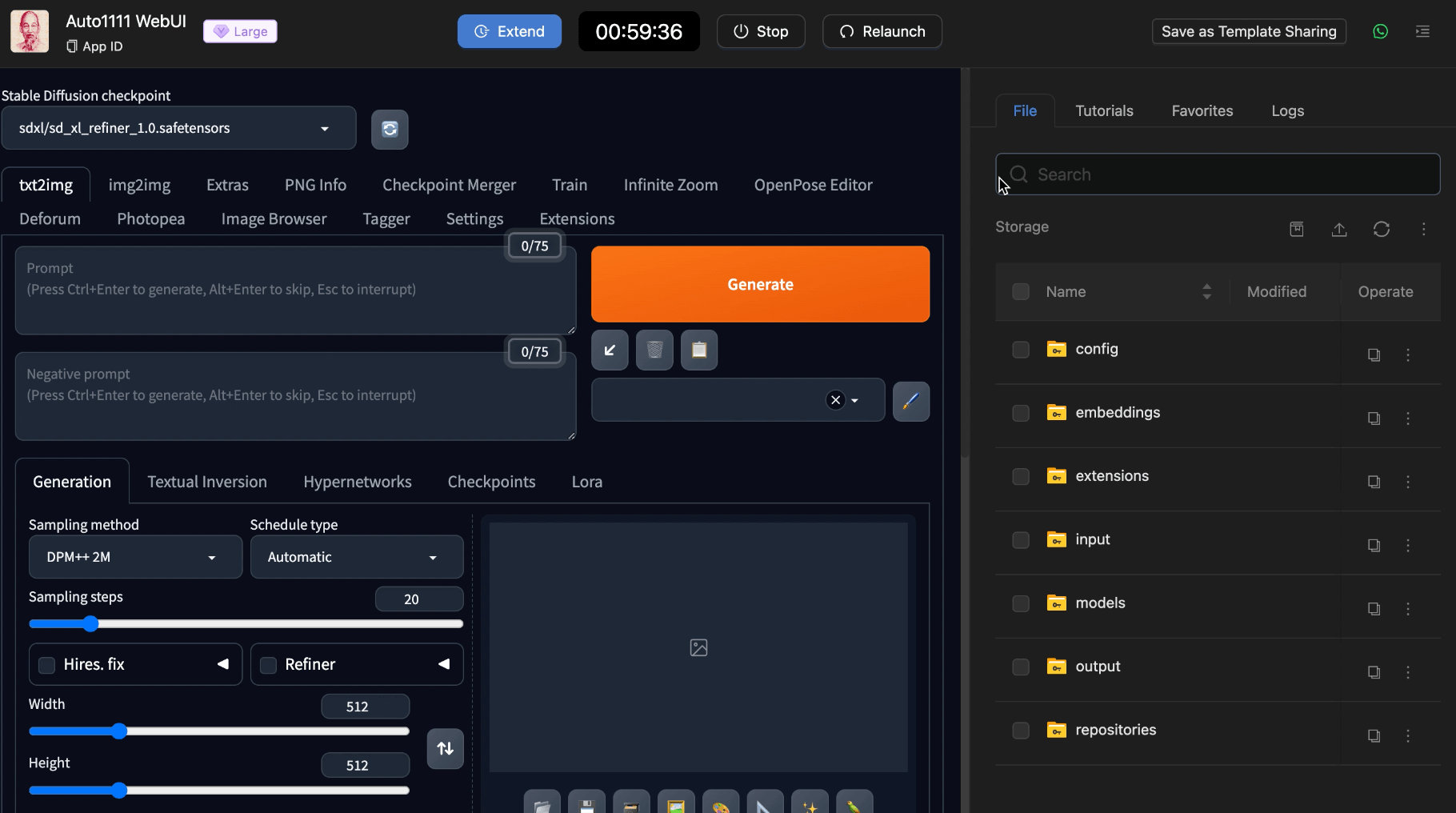The width and height of the screenshot is (1456, 813).
Task: Refresh the Stable Diffusion checkpoint list
Action: 390,129
